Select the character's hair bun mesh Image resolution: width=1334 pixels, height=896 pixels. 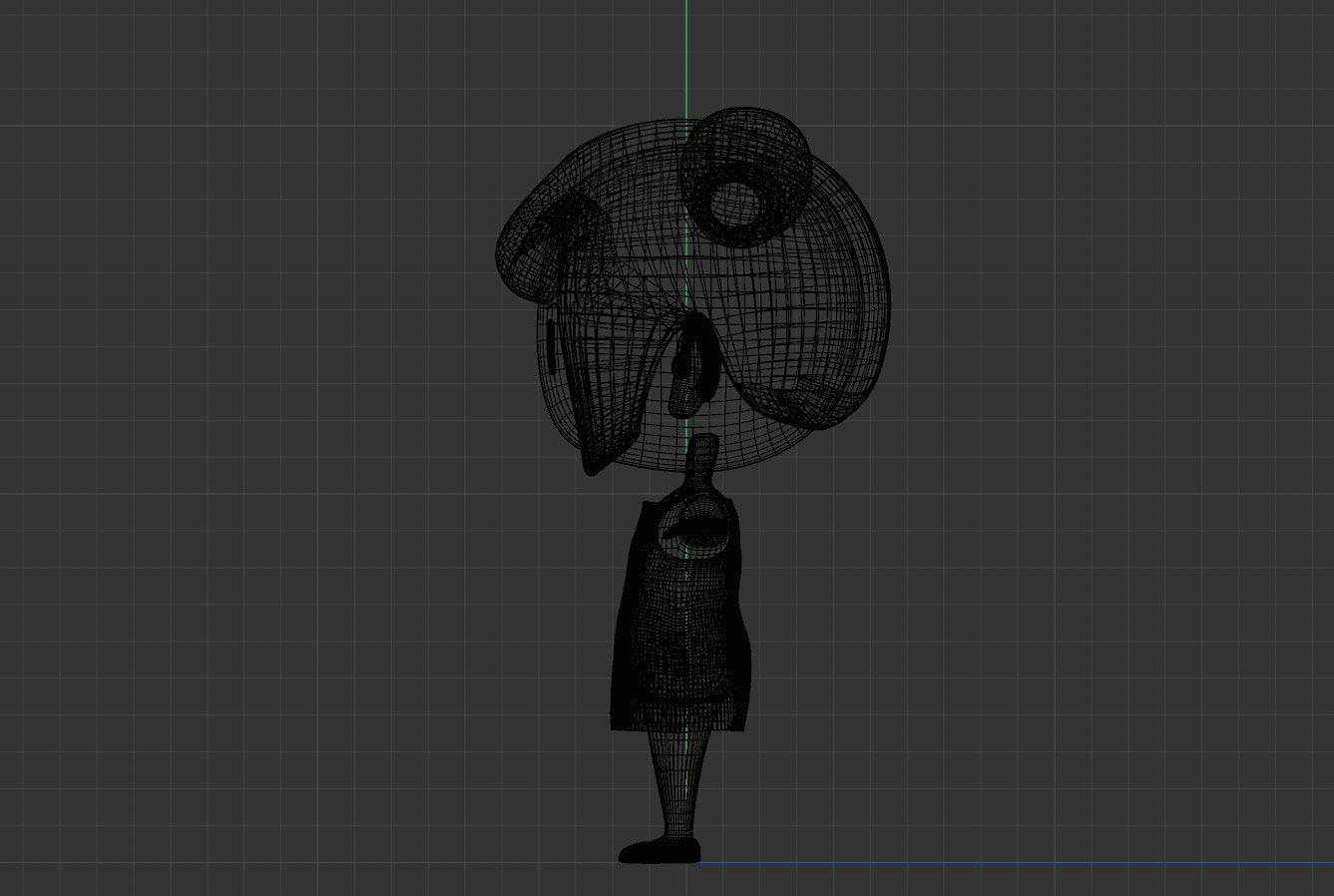pyautogui.click(x=745, y=177)
